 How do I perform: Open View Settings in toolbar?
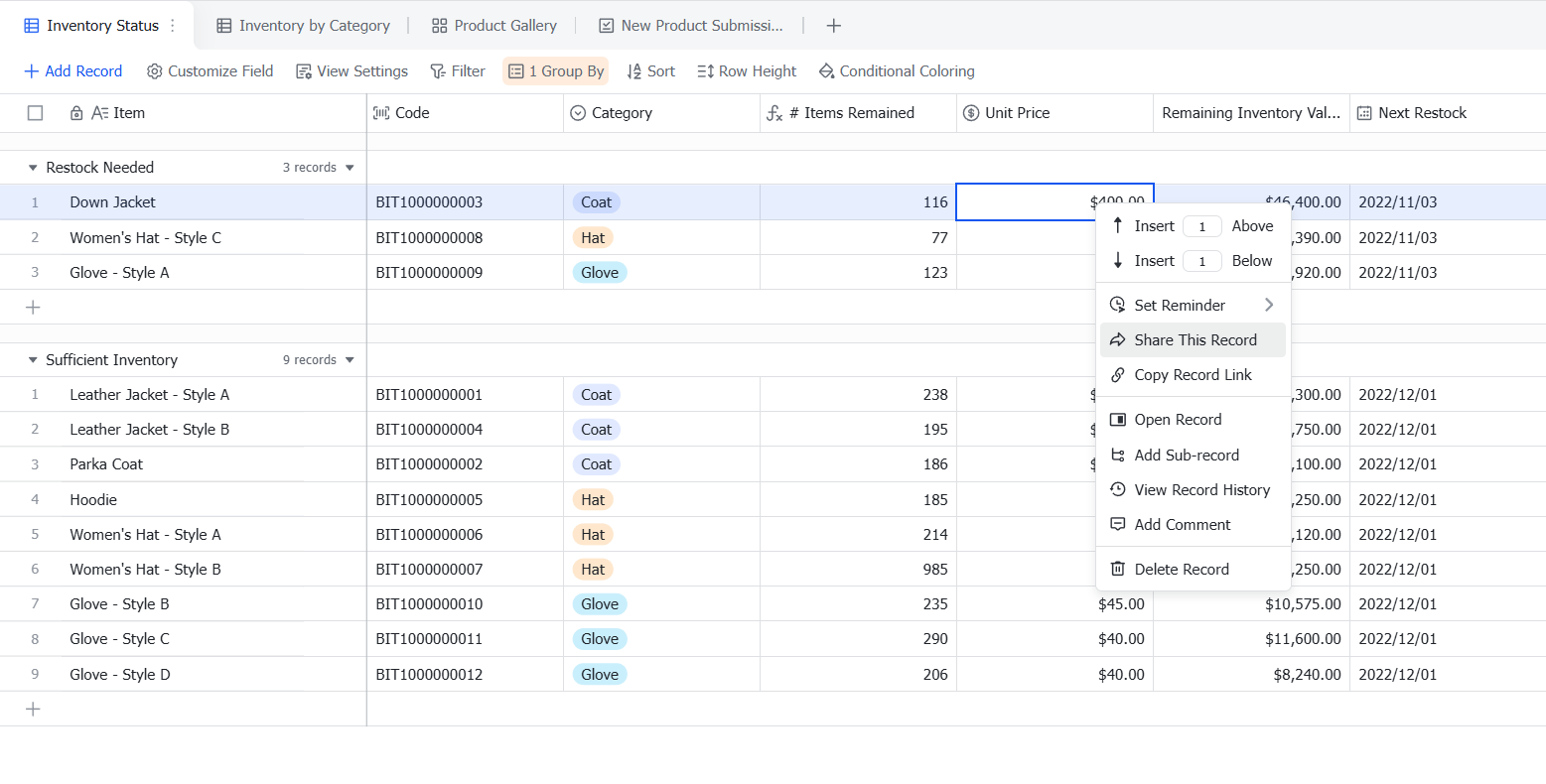coord(351,71)
